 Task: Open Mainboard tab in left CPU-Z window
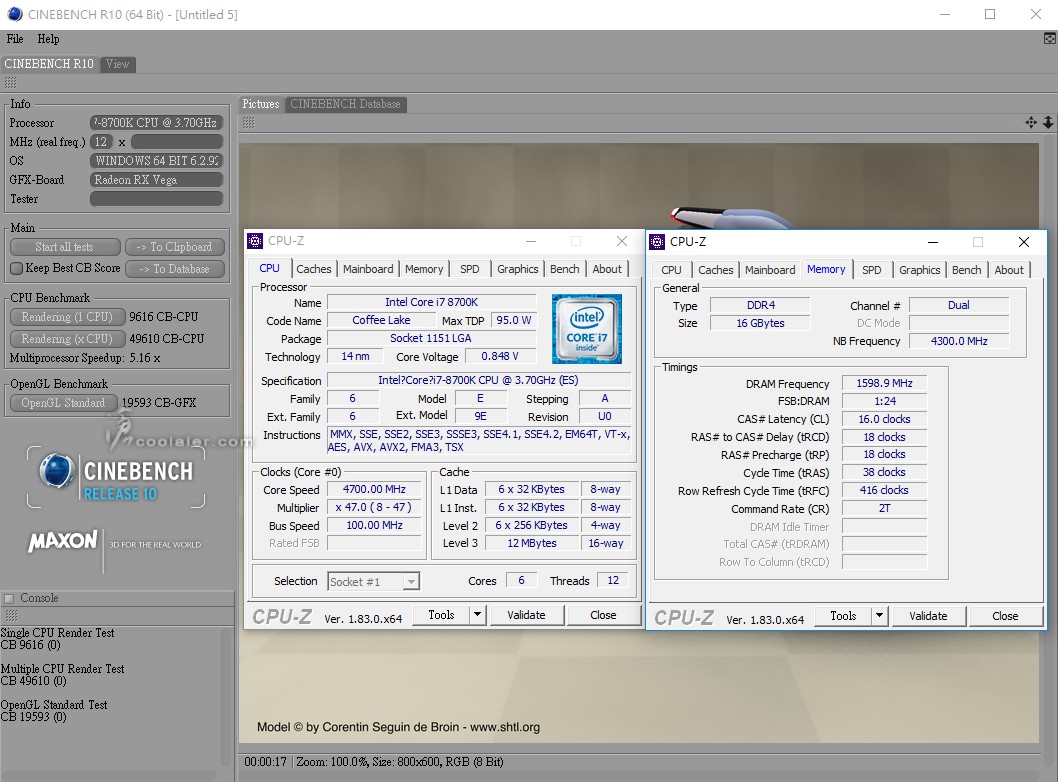click(x=368, y=269)
